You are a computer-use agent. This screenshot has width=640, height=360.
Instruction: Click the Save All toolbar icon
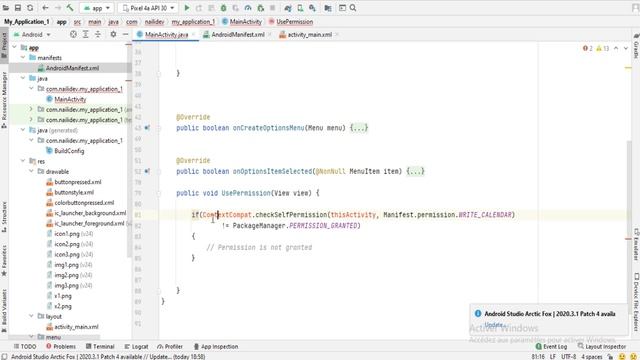click(x=18, y=8)
